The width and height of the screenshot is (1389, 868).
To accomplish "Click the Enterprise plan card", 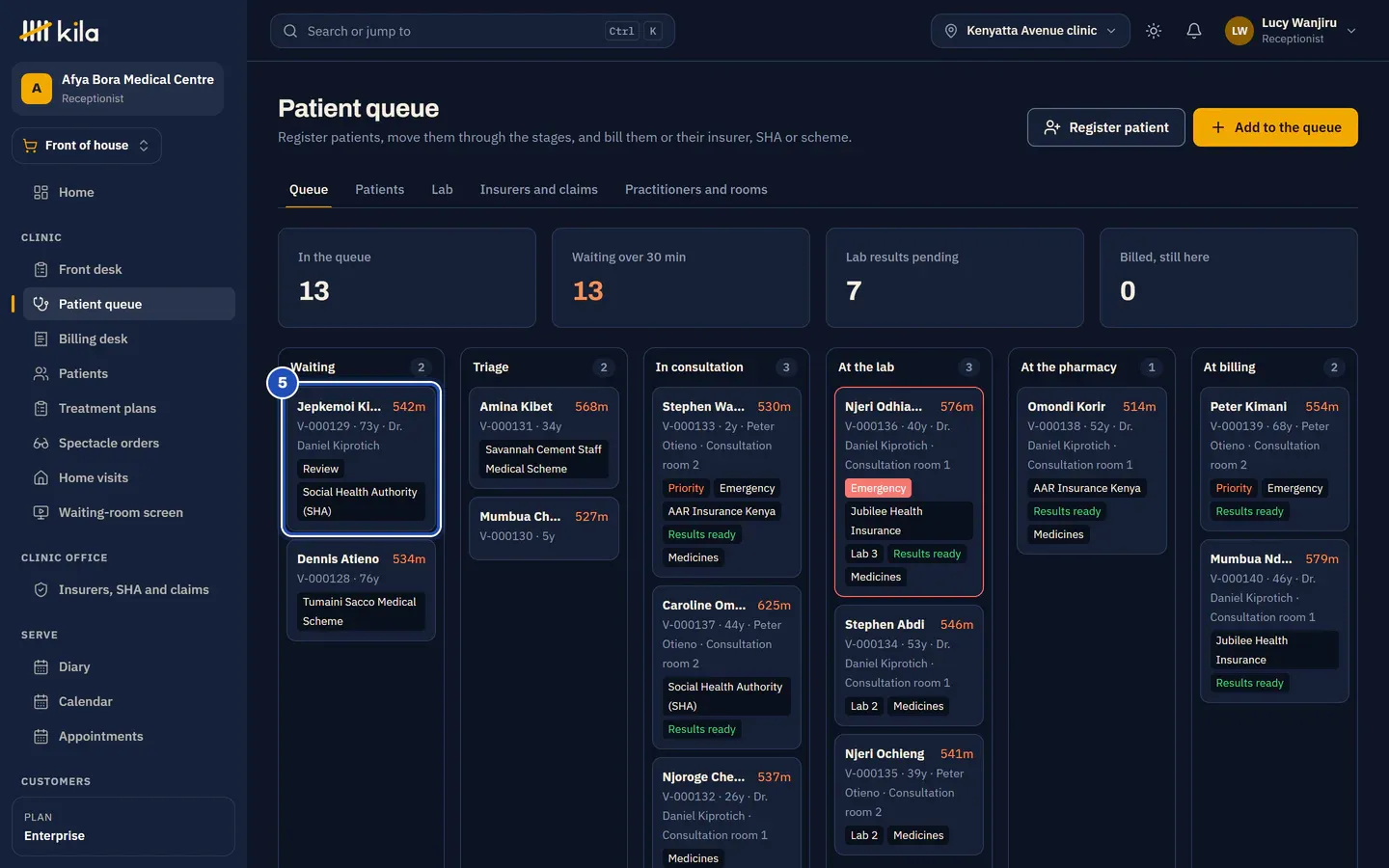I will click(123, 827).
